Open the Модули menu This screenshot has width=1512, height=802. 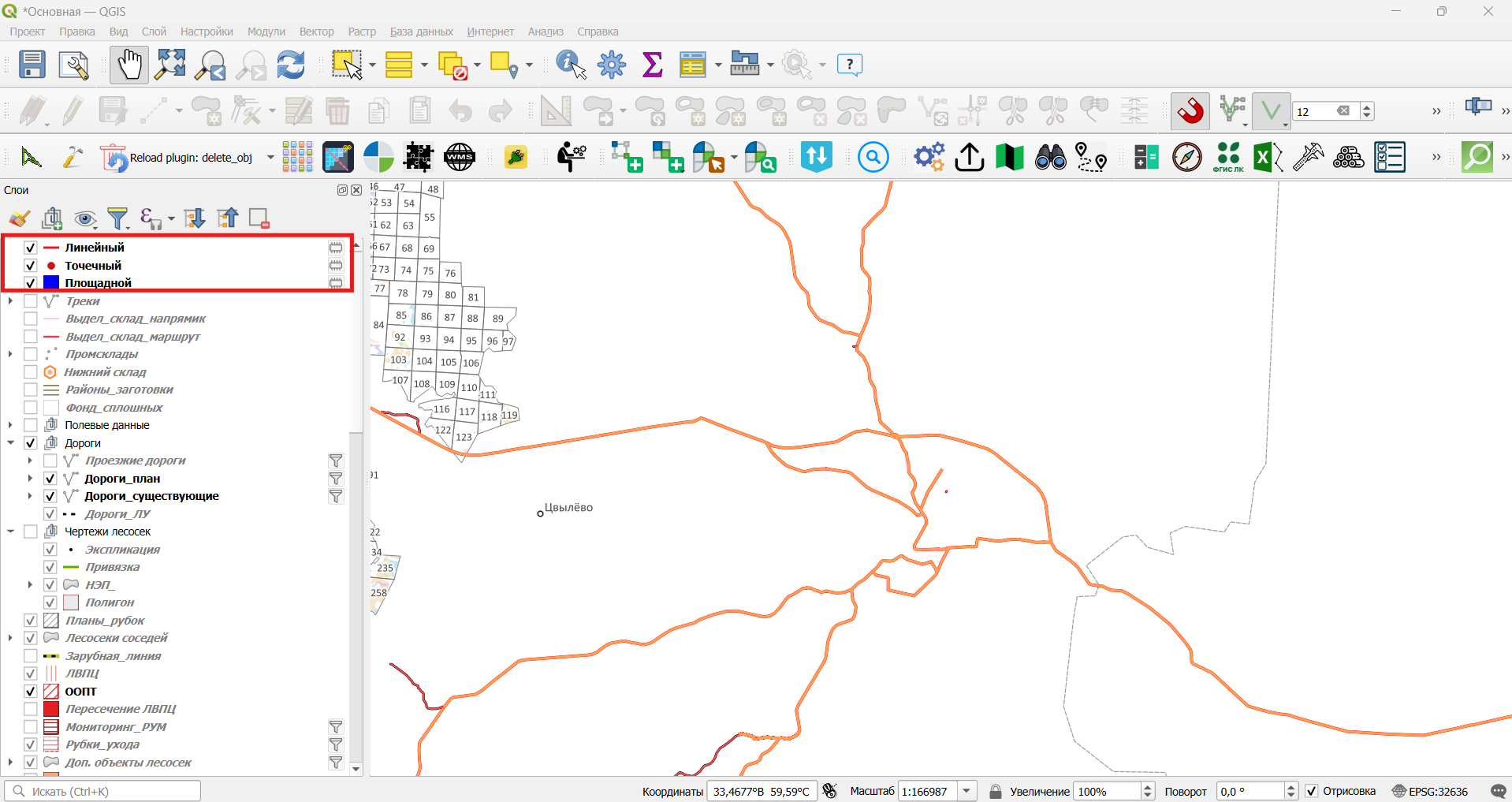[266, 32]
